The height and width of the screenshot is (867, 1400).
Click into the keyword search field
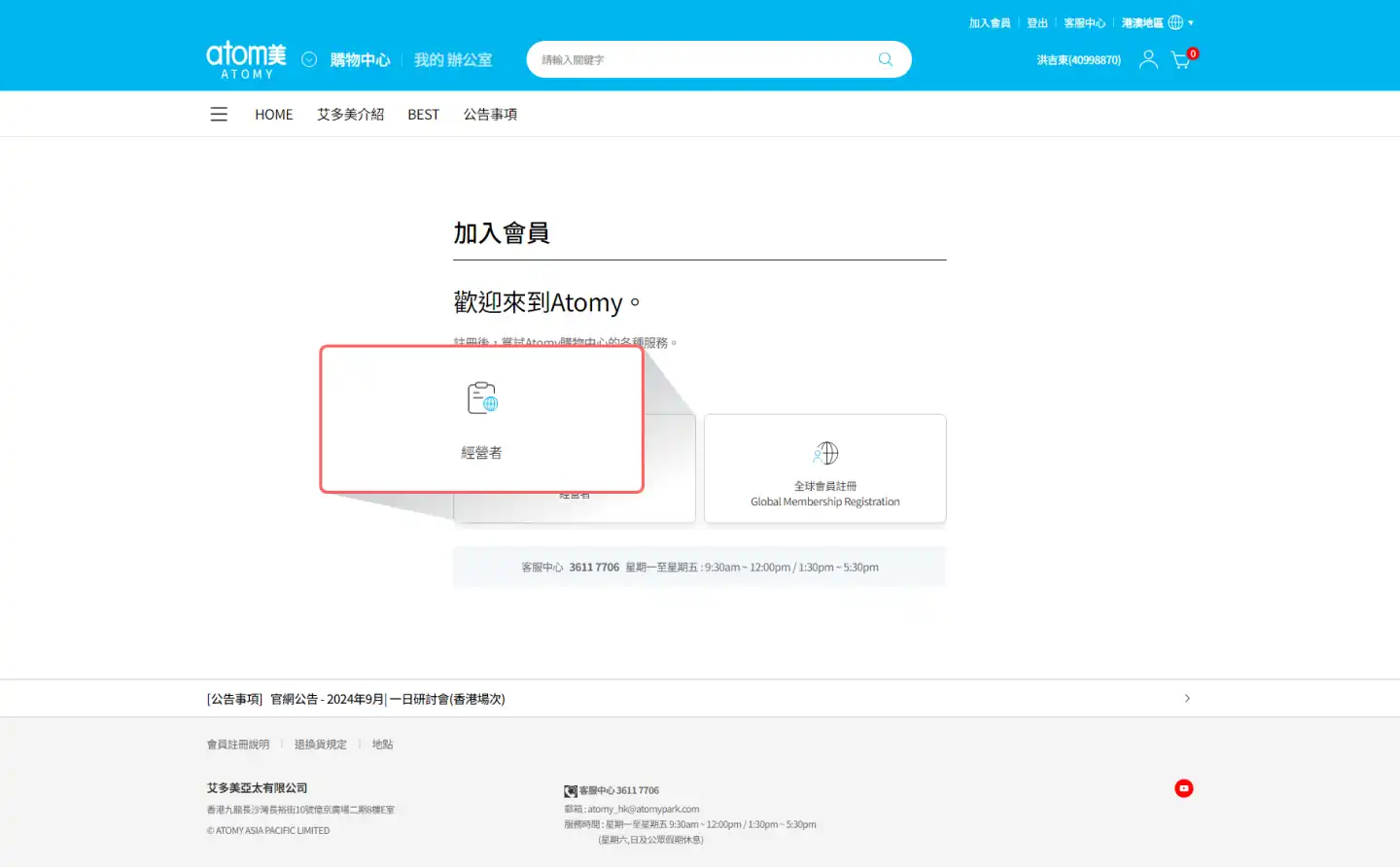coord(700,59)
